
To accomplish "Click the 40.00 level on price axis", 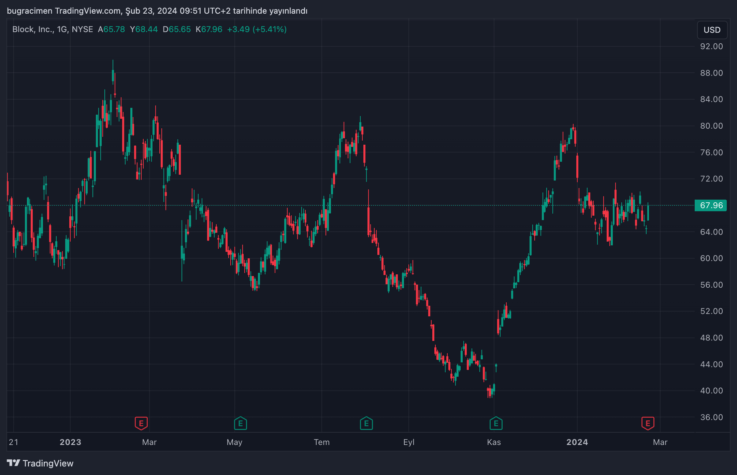I will 711,391.
